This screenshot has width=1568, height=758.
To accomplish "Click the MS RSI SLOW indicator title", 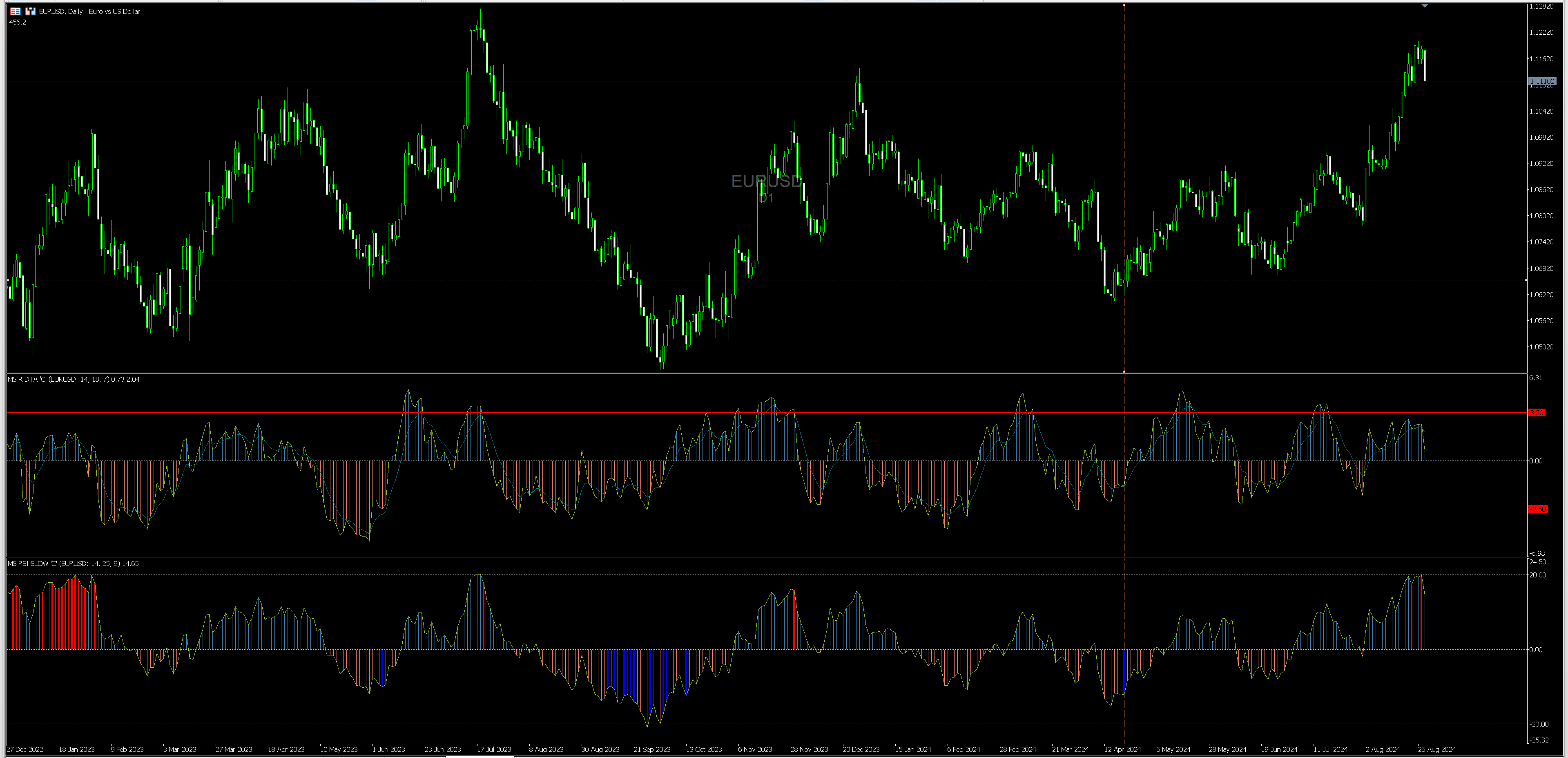I will (73, 564).
